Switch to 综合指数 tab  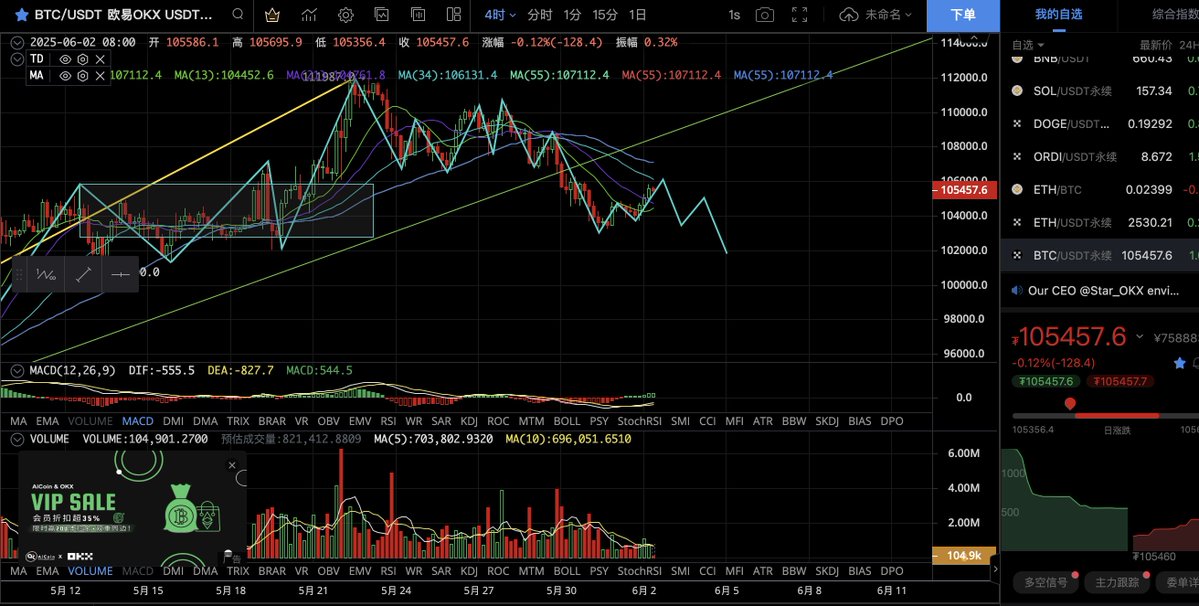click(x=1175, y=15)
